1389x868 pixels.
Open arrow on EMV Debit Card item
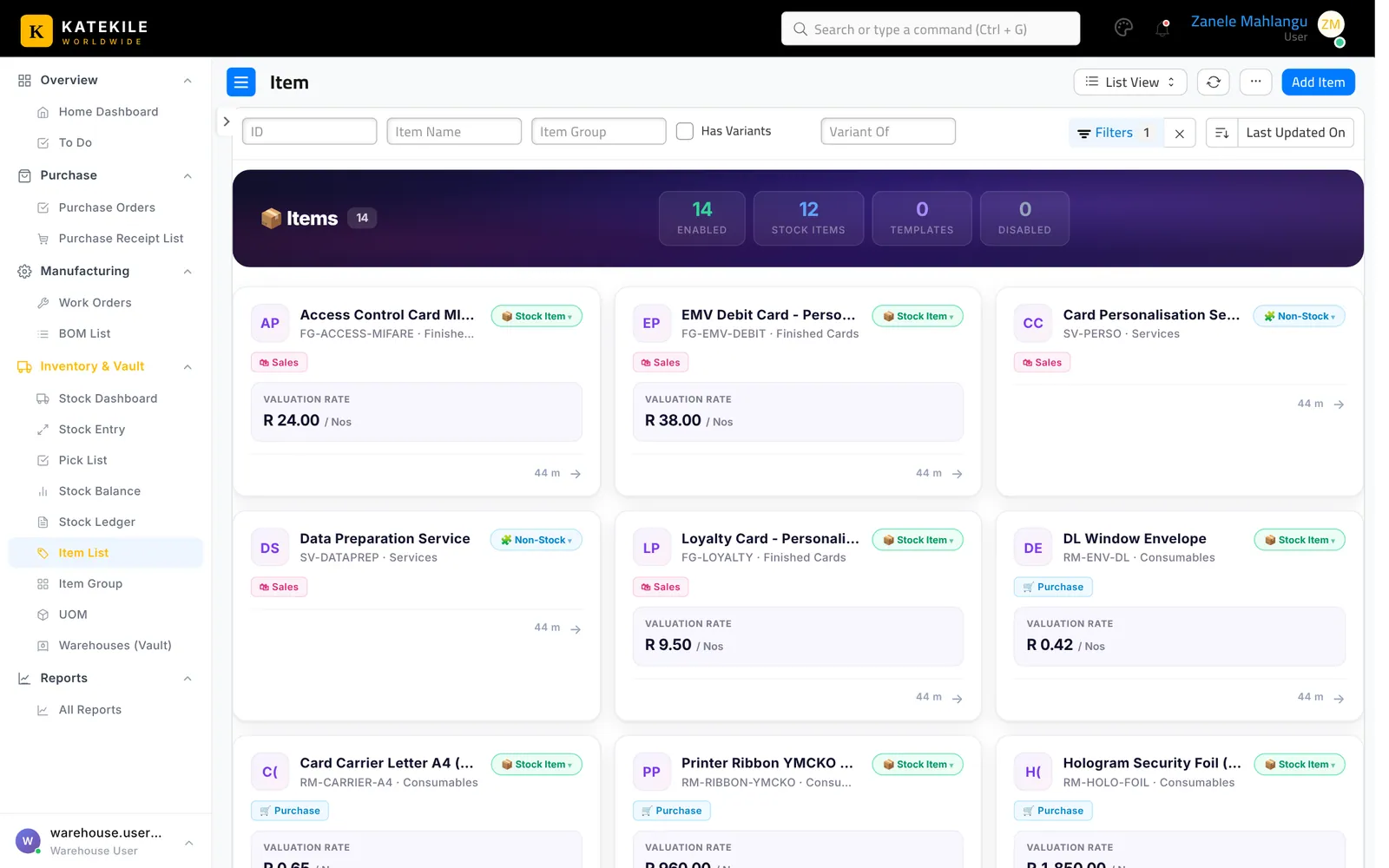[x=957, y=474]
